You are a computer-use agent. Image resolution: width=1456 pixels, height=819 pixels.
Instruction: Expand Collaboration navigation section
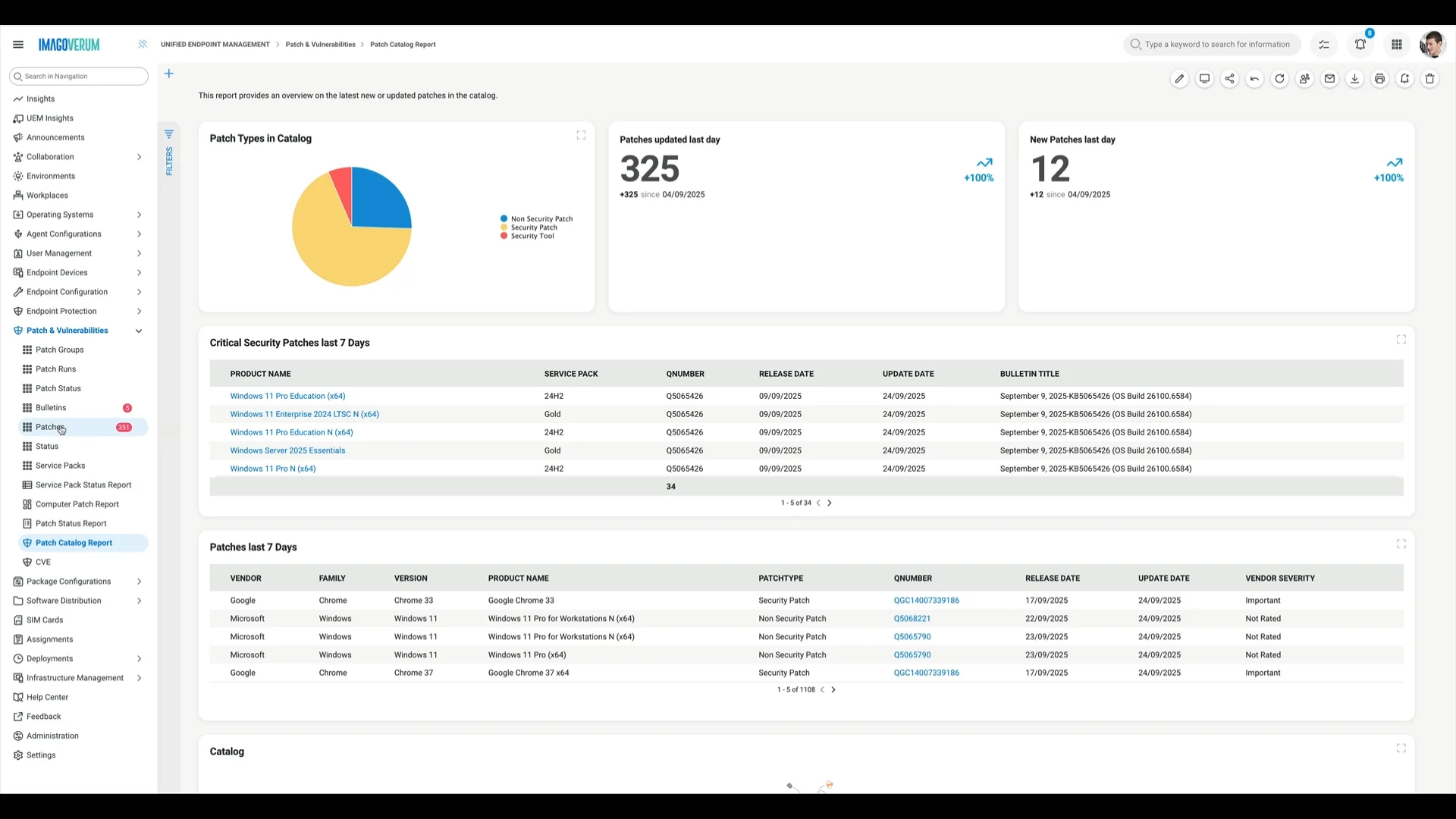click(139, 157)
